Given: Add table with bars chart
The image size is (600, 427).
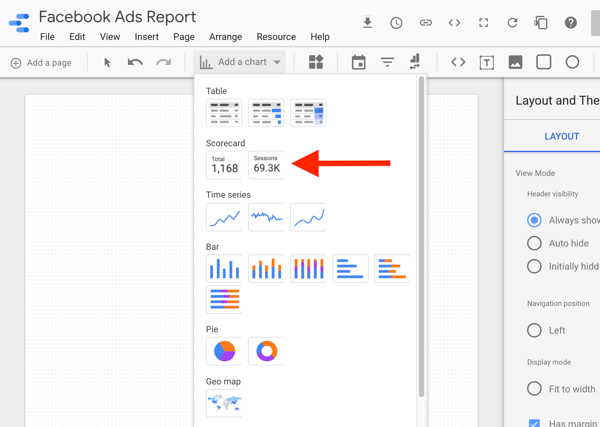Looking at the screenshot, I should coord(266,113).
